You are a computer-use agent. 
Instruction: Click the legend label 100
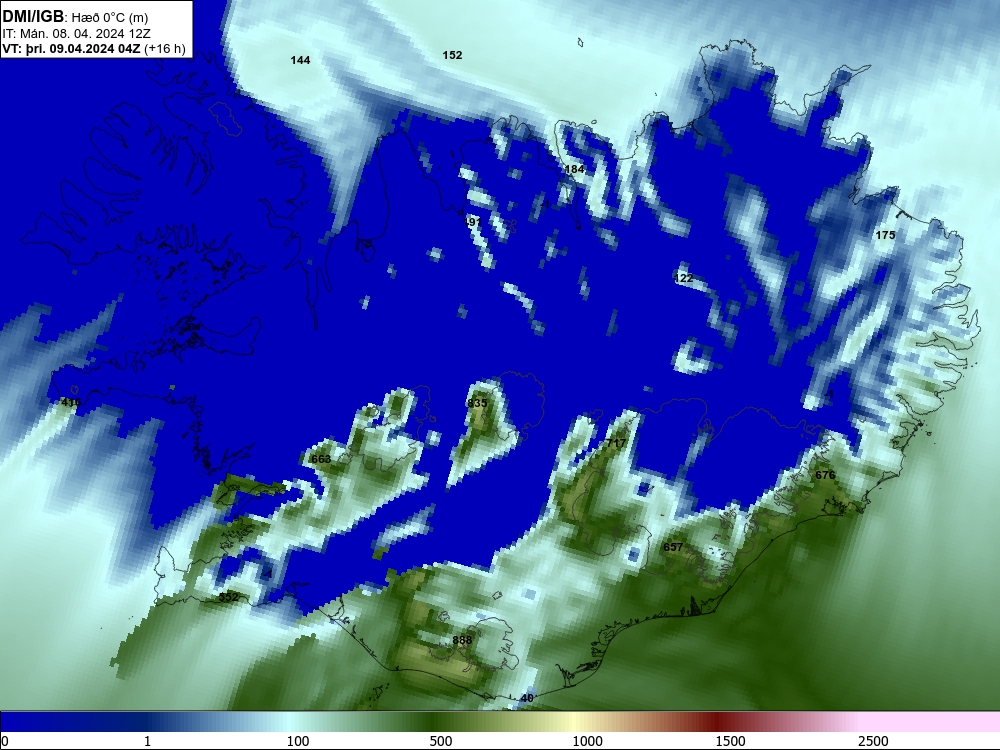coord(298,741)
